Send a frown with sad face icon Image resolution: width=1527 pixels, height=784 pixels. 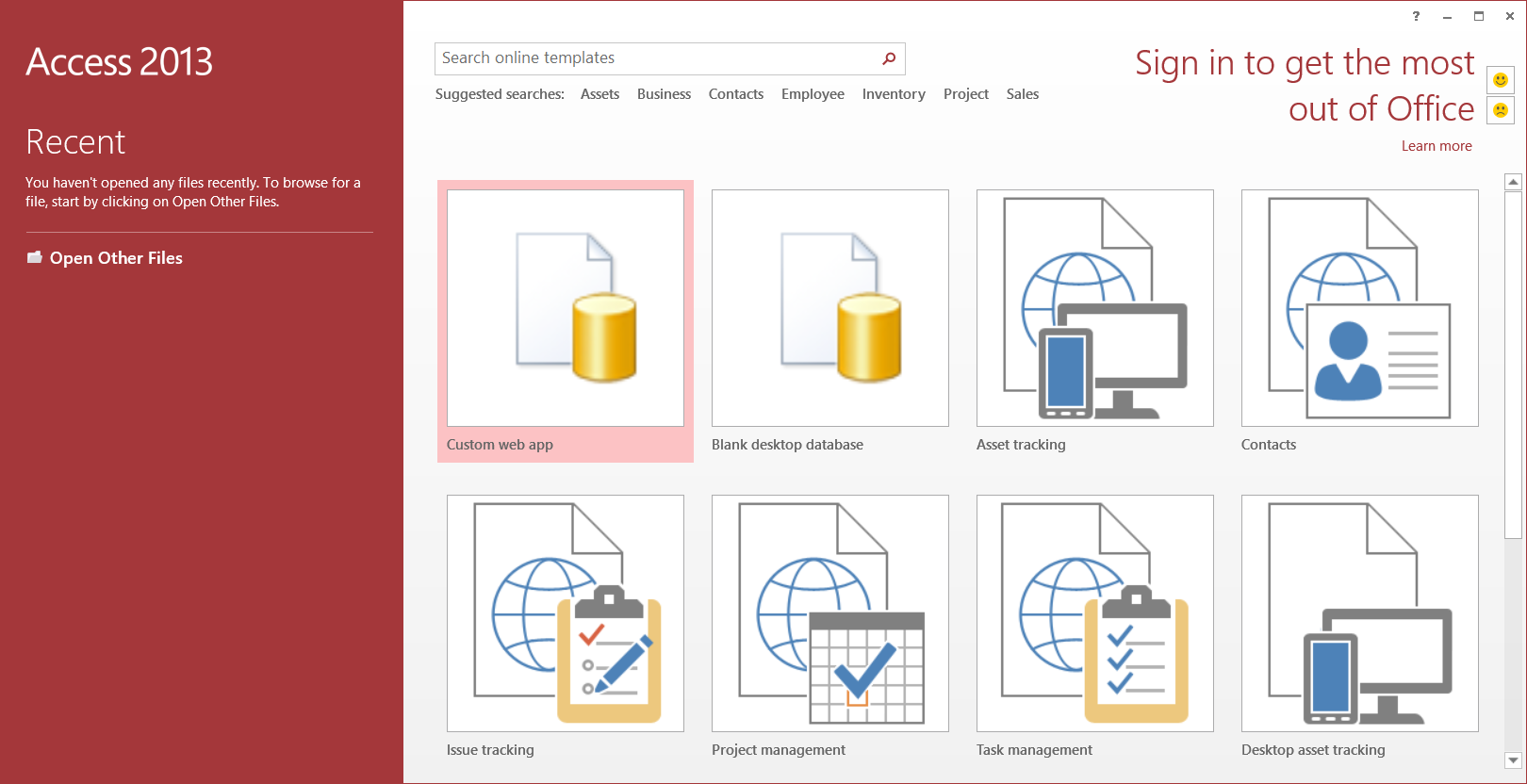pyautogui.click(x=1501, y=110)
